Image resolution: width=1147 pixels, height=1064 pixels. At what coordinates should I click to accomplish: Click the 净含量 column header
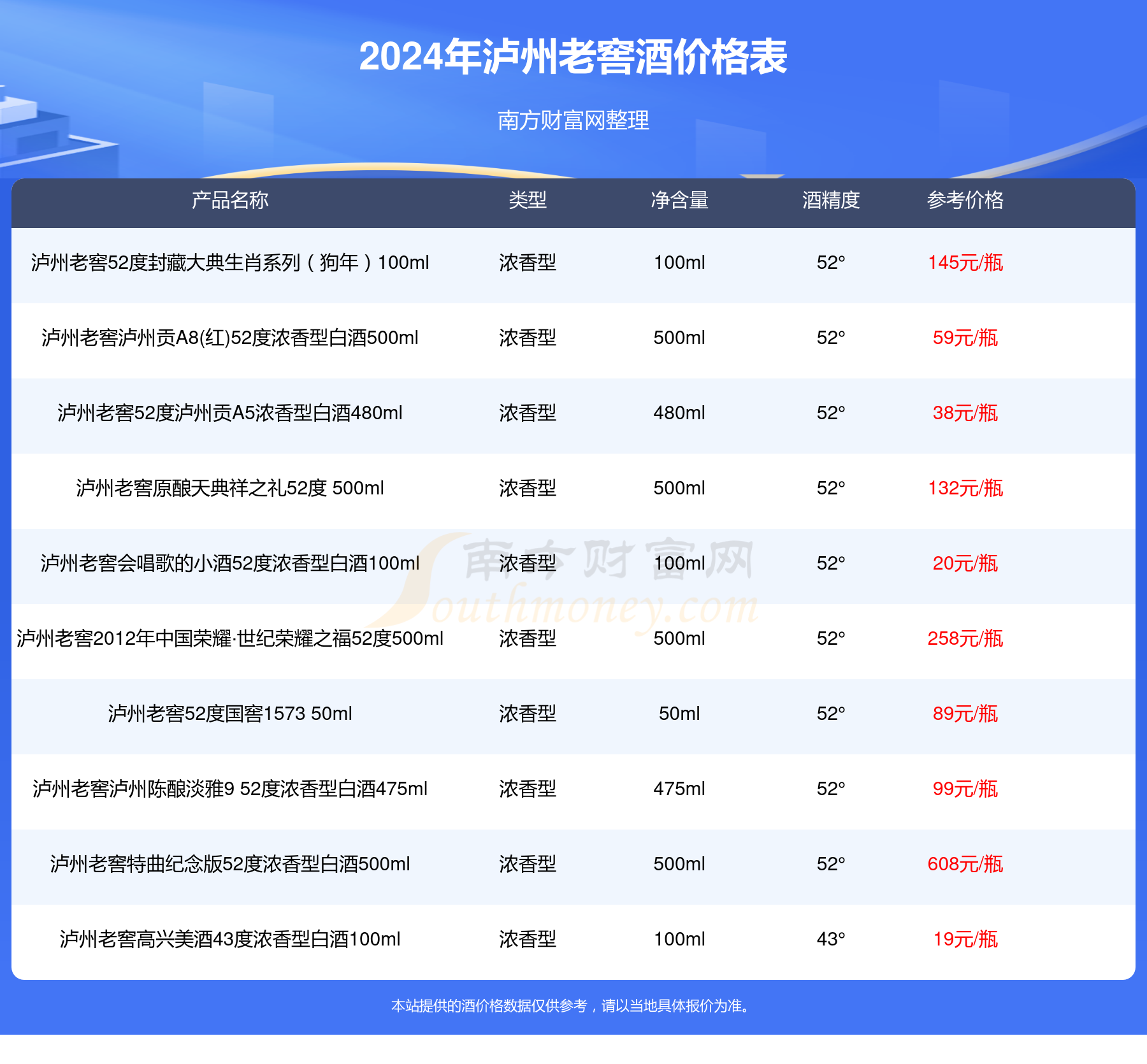(679, 200)
